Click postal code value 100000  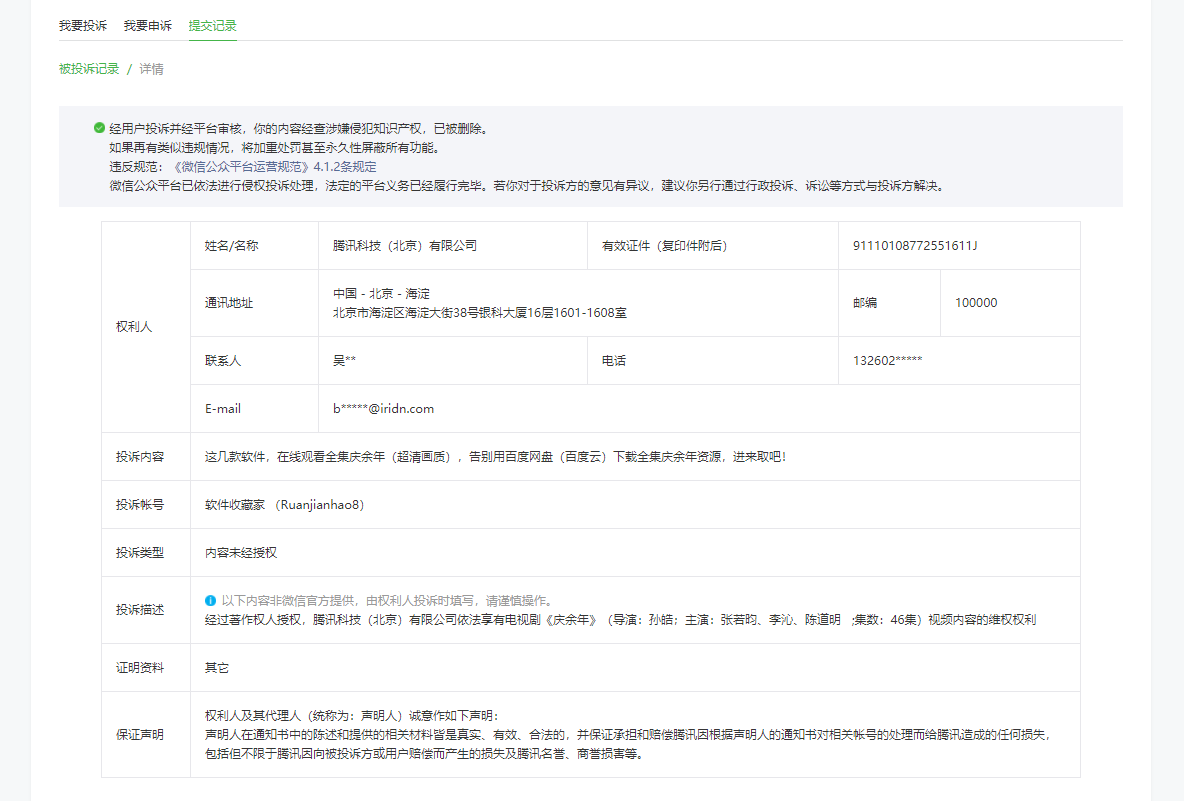[976, 303]
